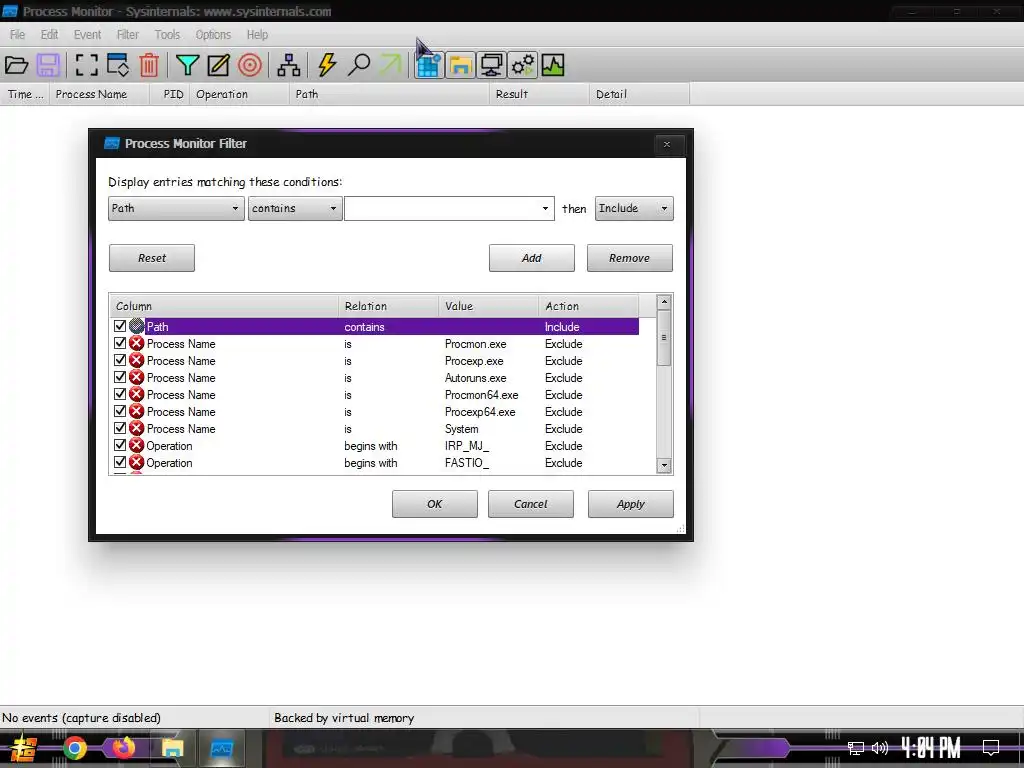This screenshot has height=768, width=1024.
Task: Toggle Show Process and Thread Activity icon
Action: coord(523,65)
